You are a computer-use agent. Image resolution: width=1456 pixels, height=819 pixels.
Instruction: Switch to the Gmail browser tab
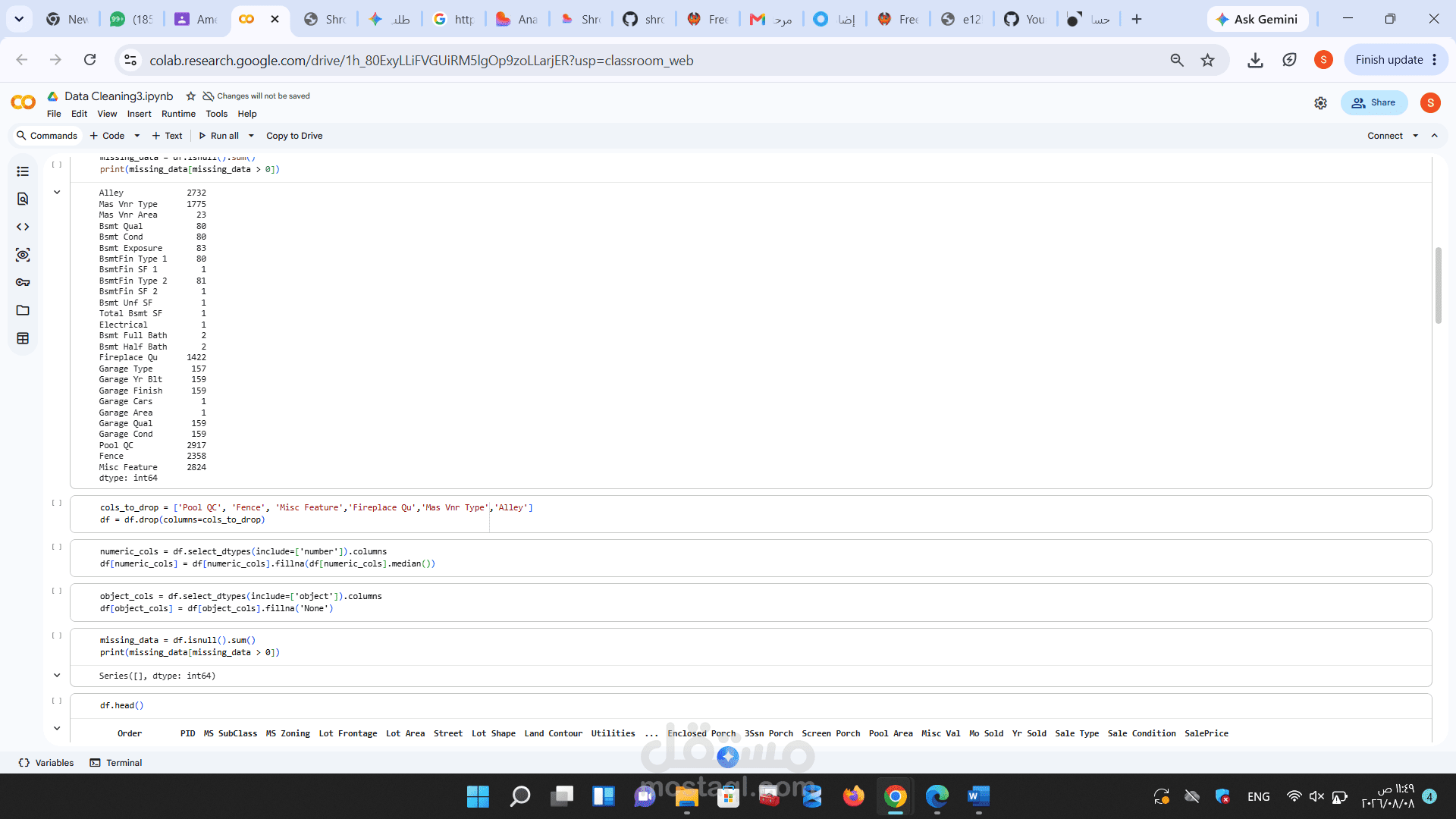[770, 19]
